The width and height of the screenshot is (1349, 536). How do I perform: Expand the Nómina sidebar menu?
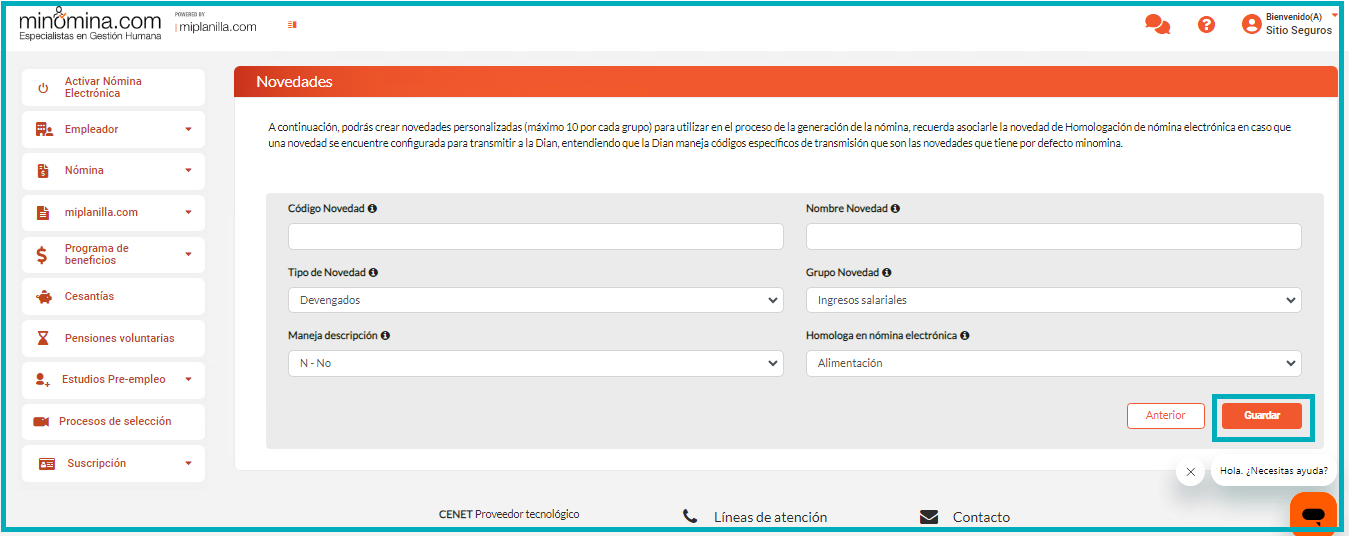[x=113, y=171]
